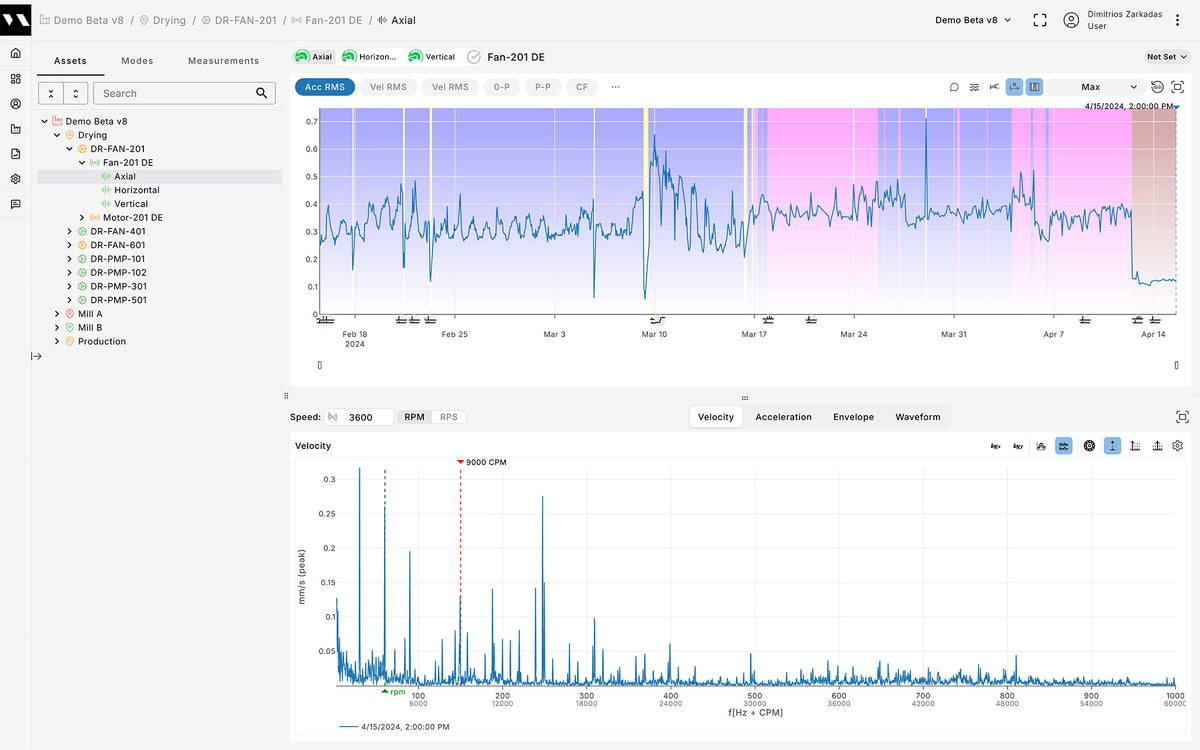This screenshot has width=1200, height=750.
Task: Collapse the Drying tree node
Action: tap(57, 135)
